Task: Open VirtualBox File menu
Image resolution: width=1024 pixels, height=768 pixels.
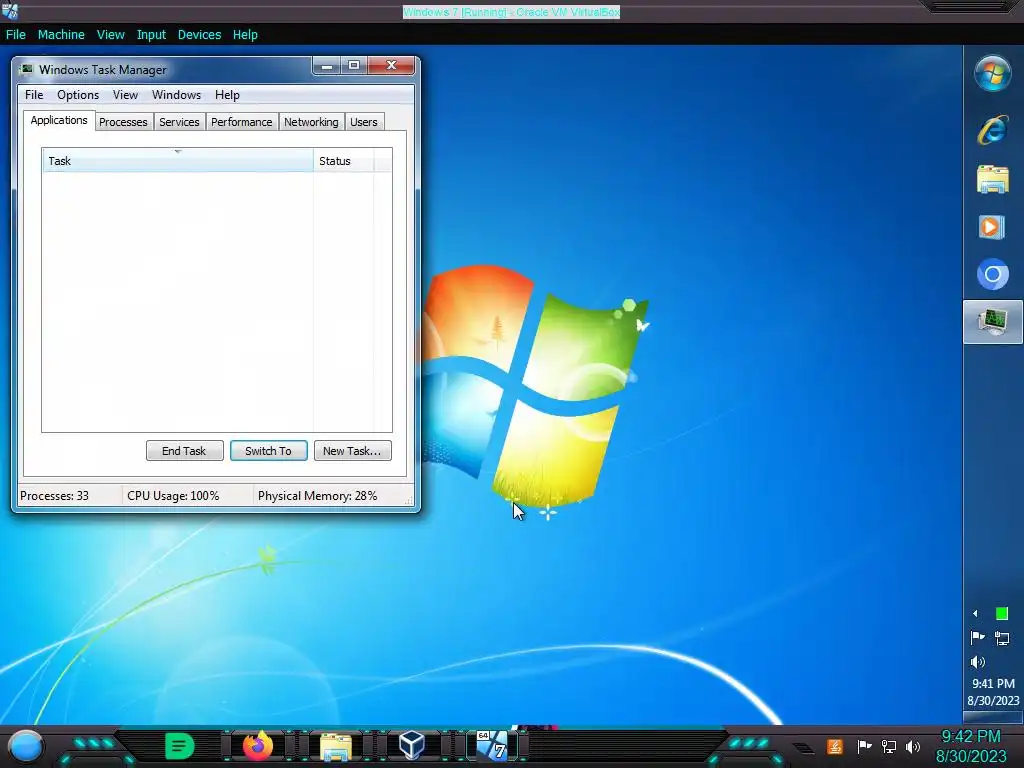Action: tap(16, 35)
